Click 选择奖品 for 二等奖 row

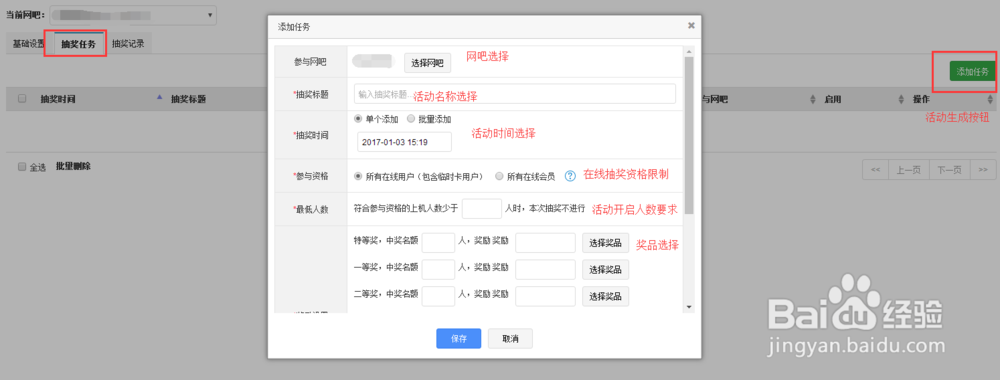tap(605, 296)
